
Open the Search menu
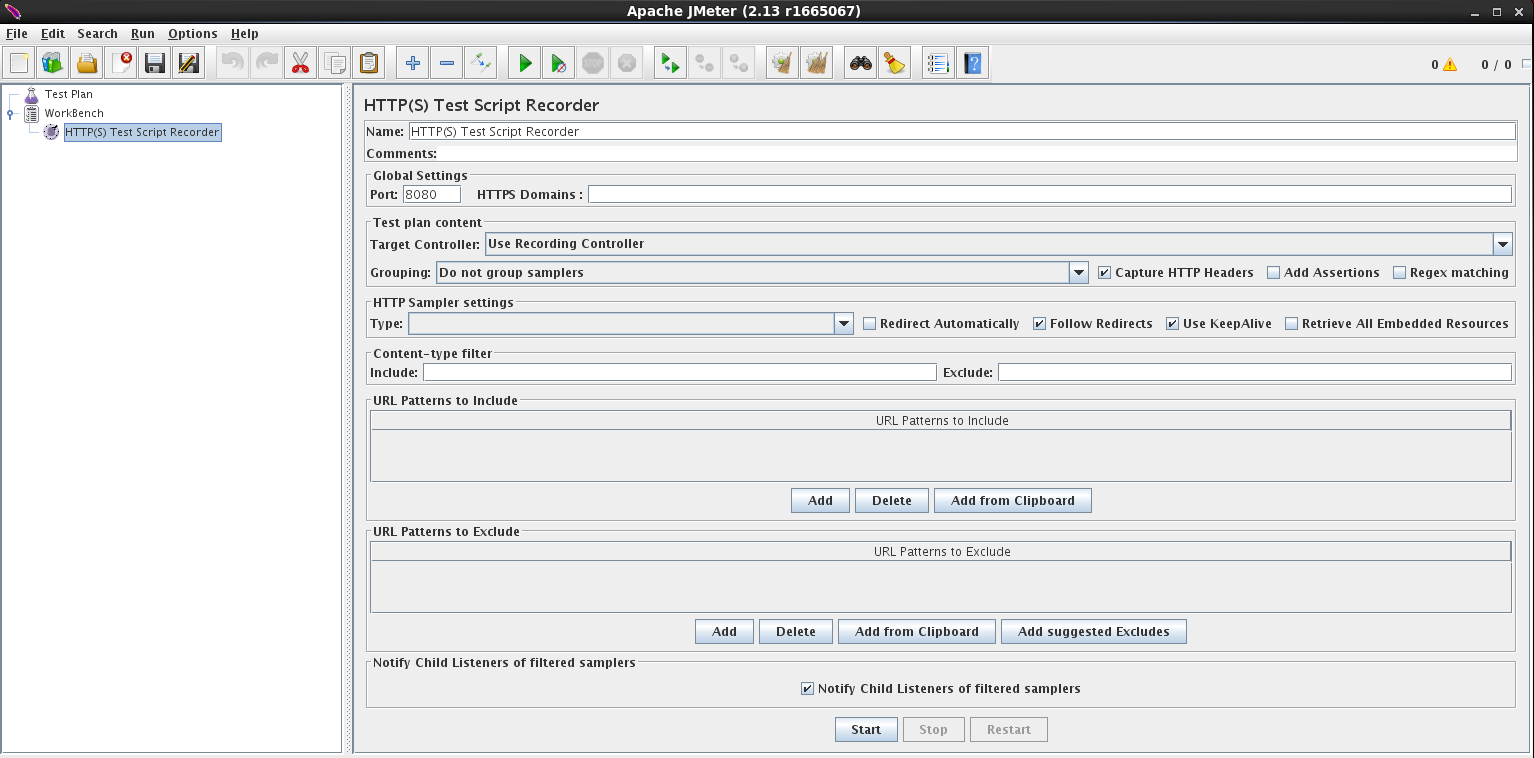pyautogui.click(x=98, y=33)
